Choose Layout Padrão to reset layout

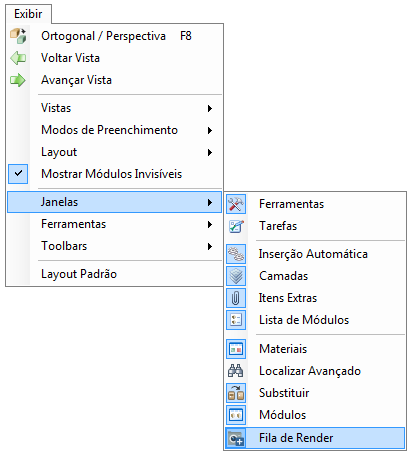[114, 274]
